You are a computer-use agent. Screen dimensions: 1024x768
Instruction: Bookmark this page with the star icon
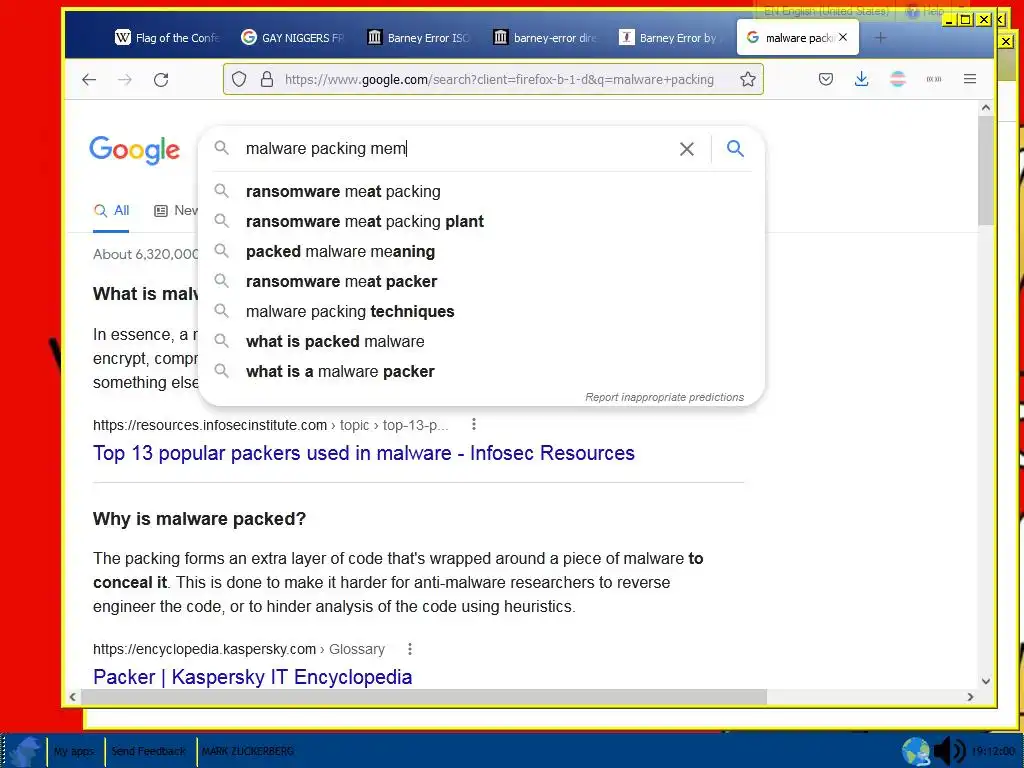click(x=748, y=80)
